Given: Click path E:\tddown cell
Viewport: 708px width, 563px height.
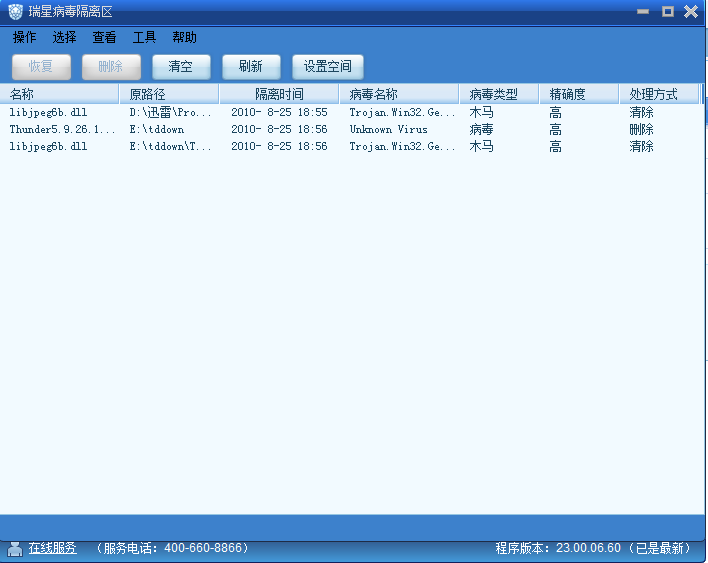Looking at the screenshot, I should 157,130.
